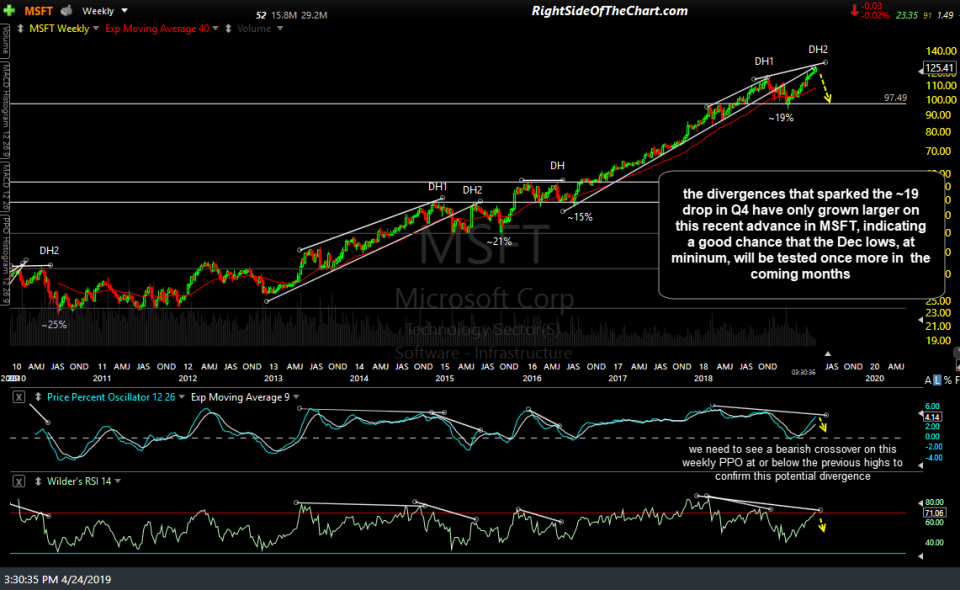Expand the MACD Histogram 17 28 9 collapsed panel
960x590 pixels.
(x=7, y=105)
